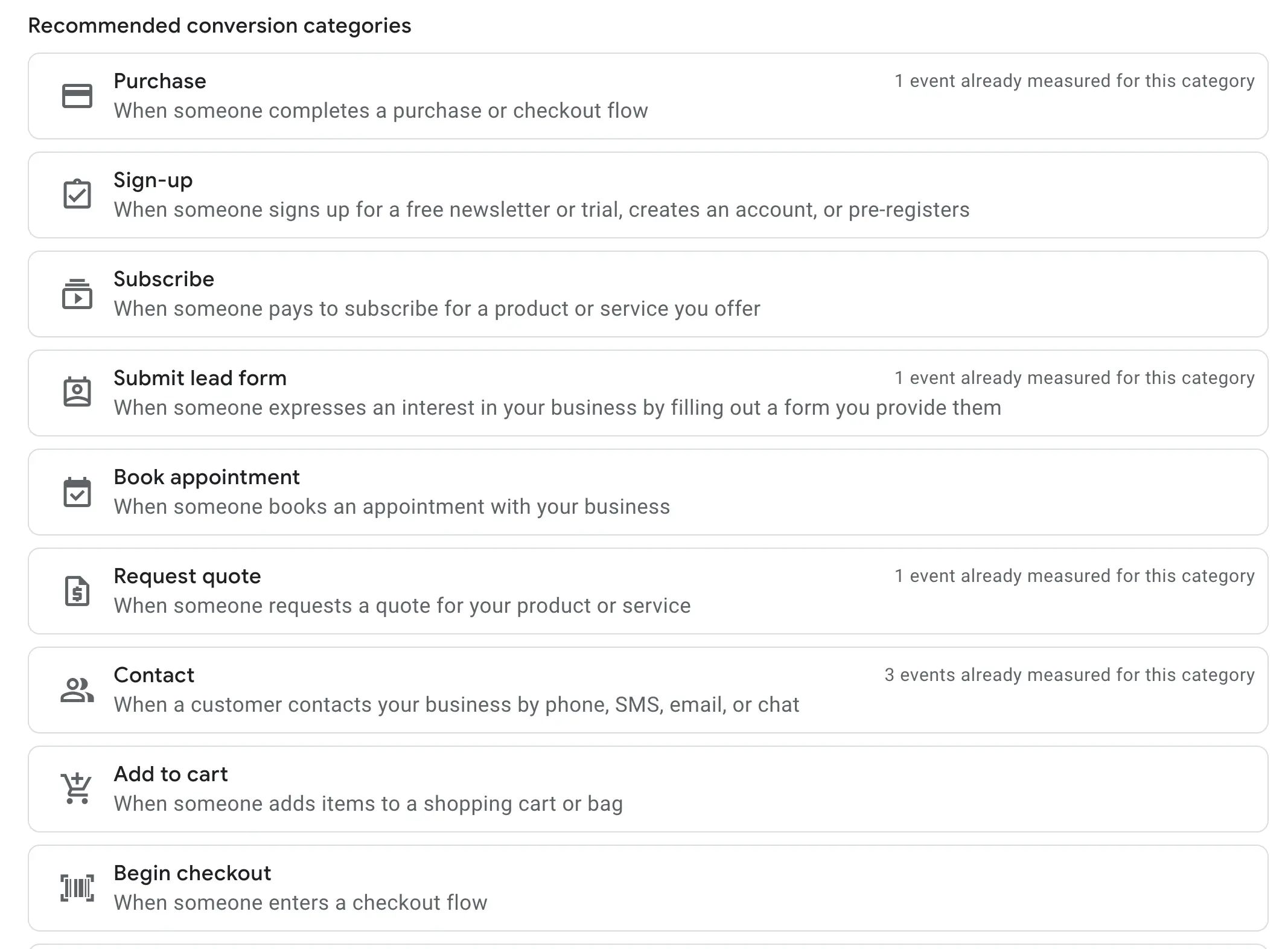Viewport: 1288px width, 949px height.
Task: Open the Submit lead form title
Action: 200,379
